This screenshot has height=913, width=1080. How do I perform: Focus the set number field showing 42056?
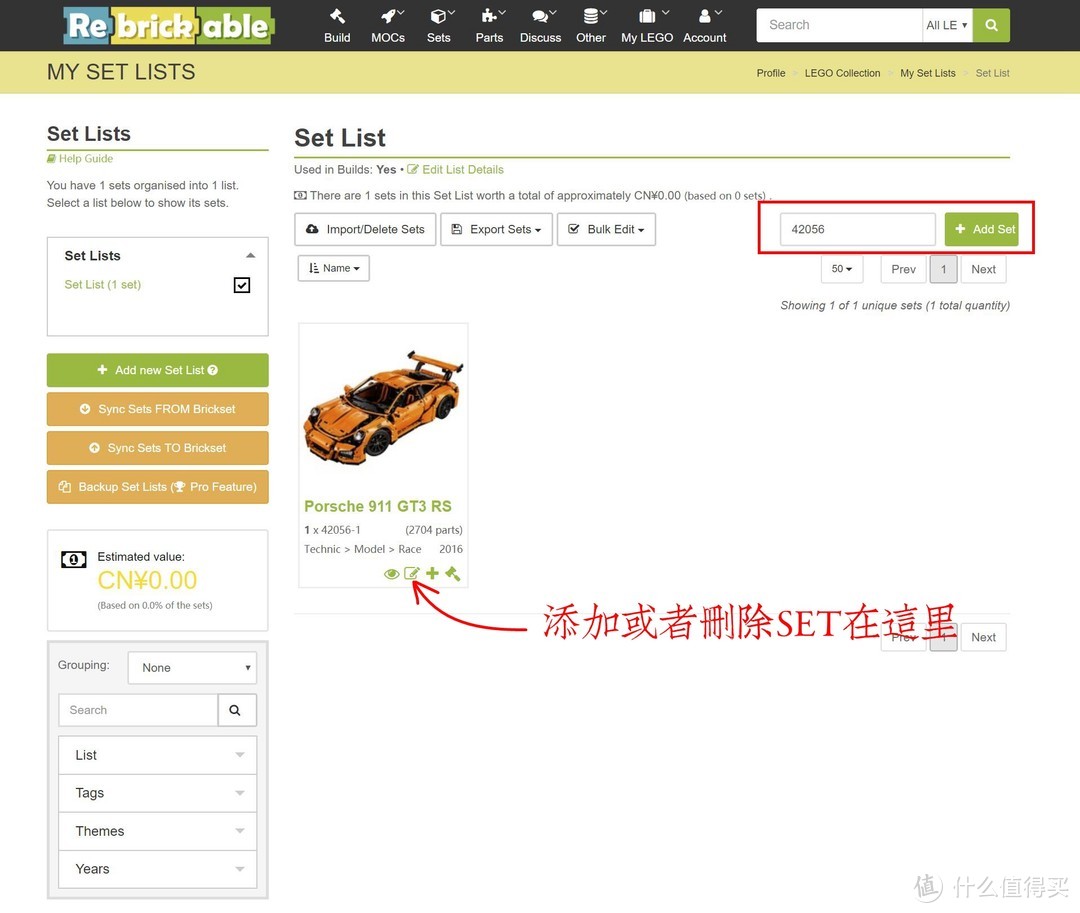tap(858, 229)
